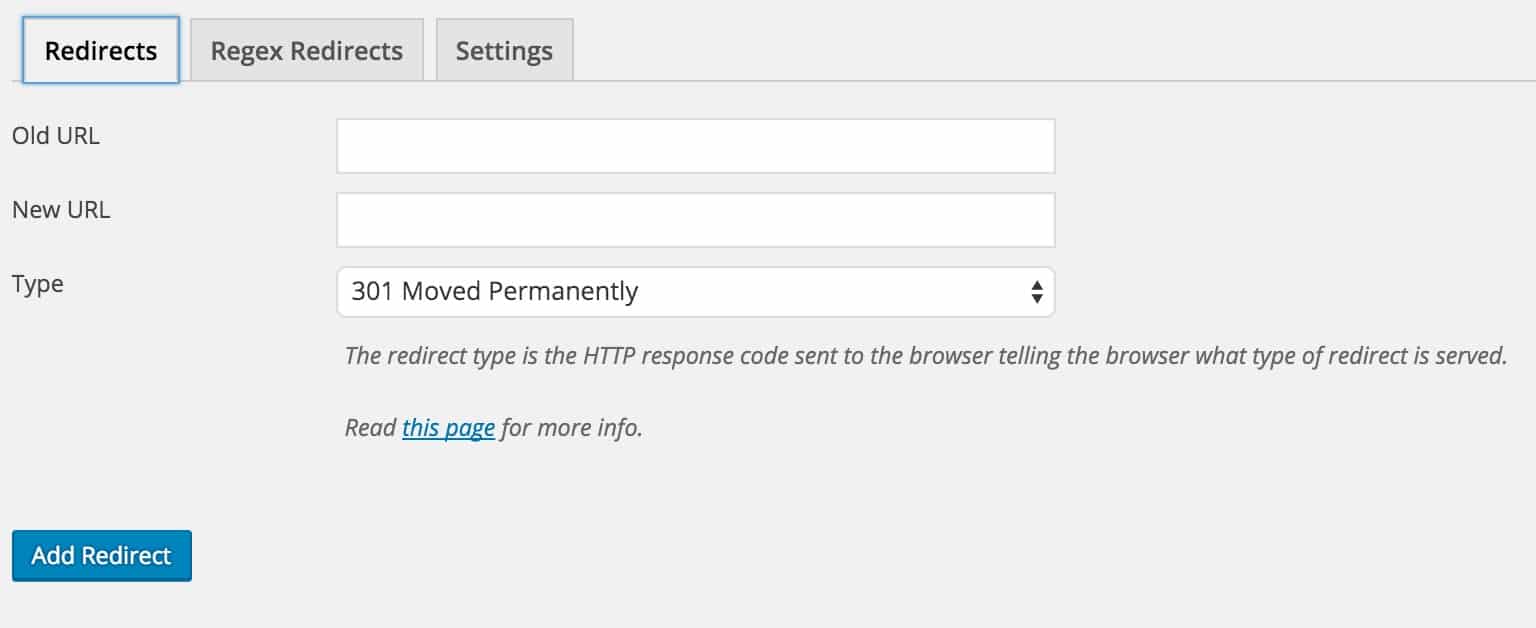The width and height of the screenshot is (1536, 628).
Task: Click the word "Read" before the link
Action: tap(371, 428)
